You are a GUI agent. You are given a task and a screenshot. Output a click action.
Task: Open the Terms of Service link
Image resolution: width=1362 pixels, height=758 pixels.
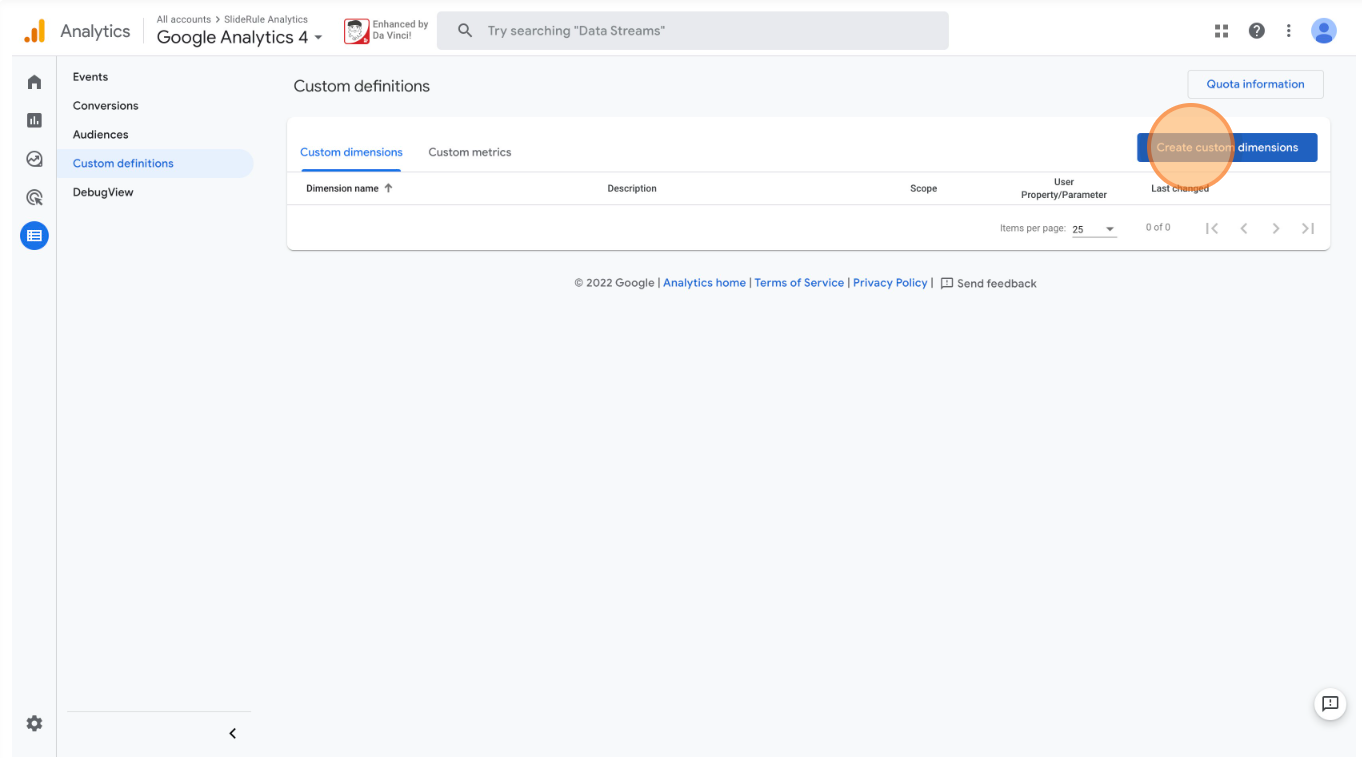click(798, 283)
